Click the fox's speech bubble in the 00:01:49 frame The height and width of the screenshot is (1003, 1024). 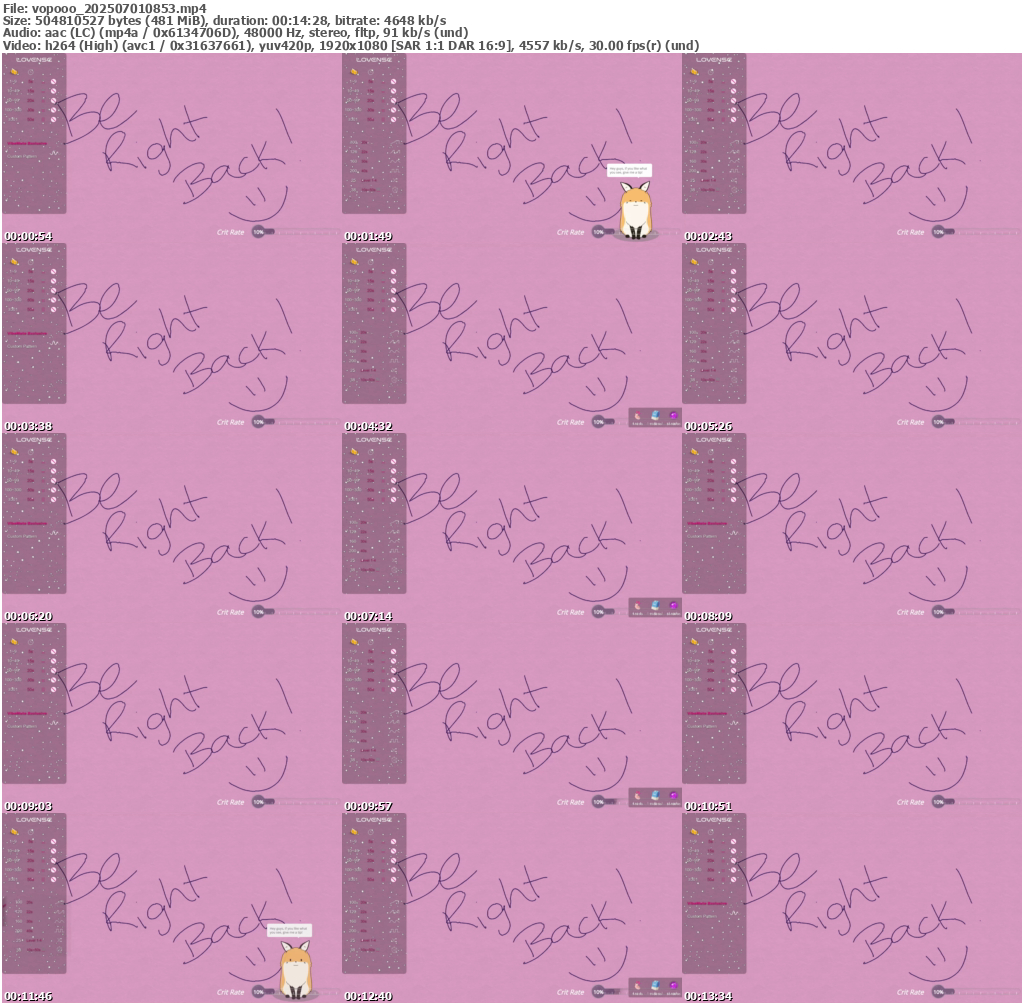630,170
